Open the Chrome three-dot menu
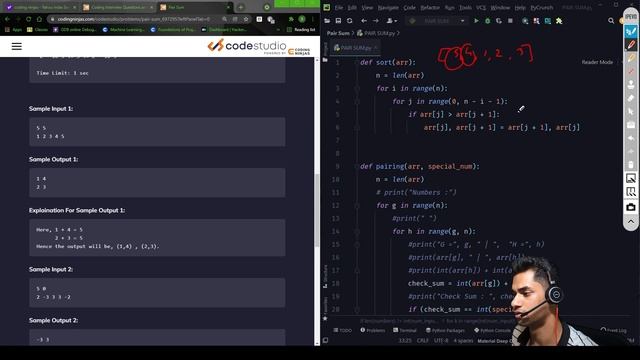Image resolution: width=640 pixels, height=360 pixels. pos(313,19)
